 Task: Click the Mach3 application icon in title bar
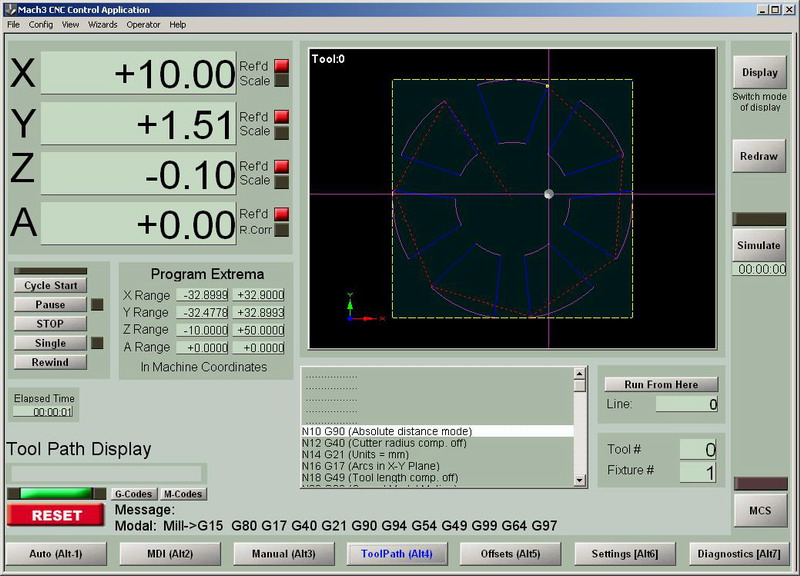tap(10, 9)
